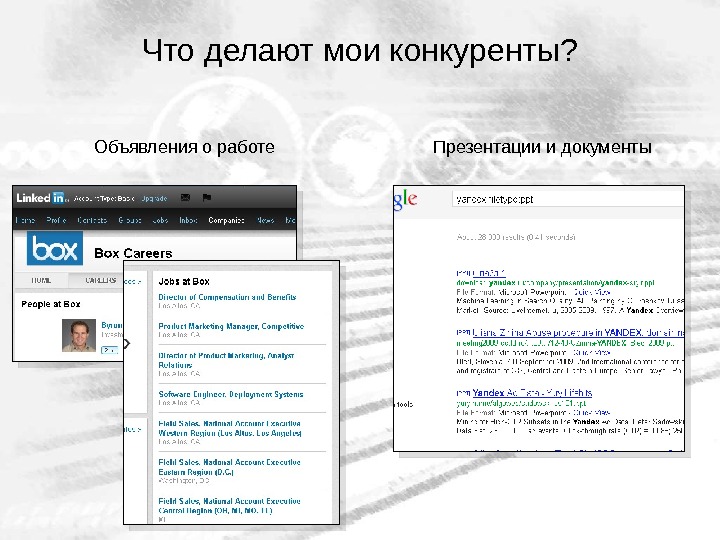Screen dimensions: 720x540
Task: Open the third Yandex PPT search result
Action: (532, 393)
